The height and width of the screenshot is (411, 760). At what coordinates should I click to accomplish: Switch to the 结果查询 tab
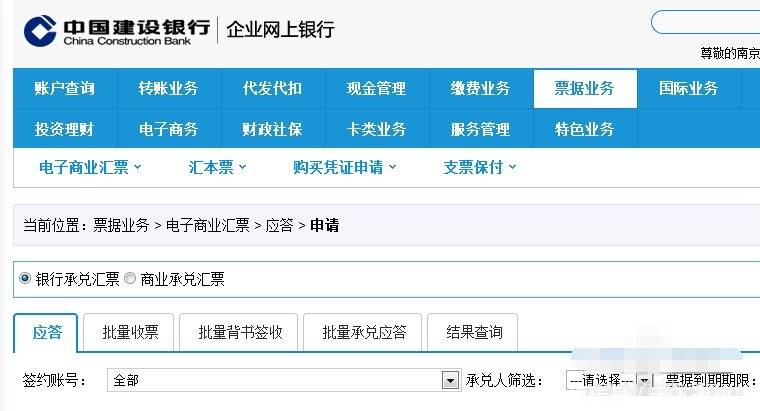pyautogui.click(x=473, y=332)
